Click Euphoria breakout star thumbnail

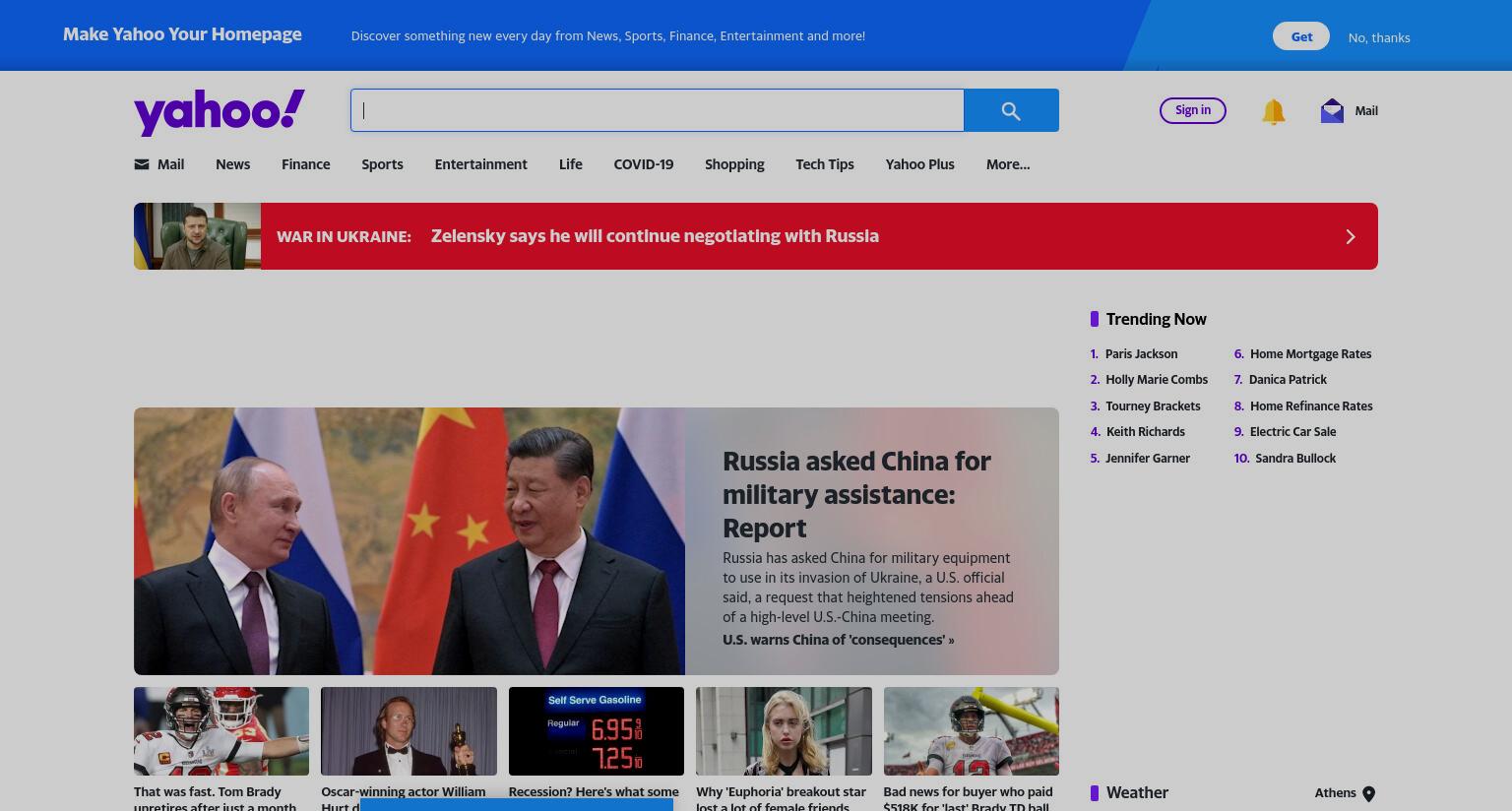784,731
